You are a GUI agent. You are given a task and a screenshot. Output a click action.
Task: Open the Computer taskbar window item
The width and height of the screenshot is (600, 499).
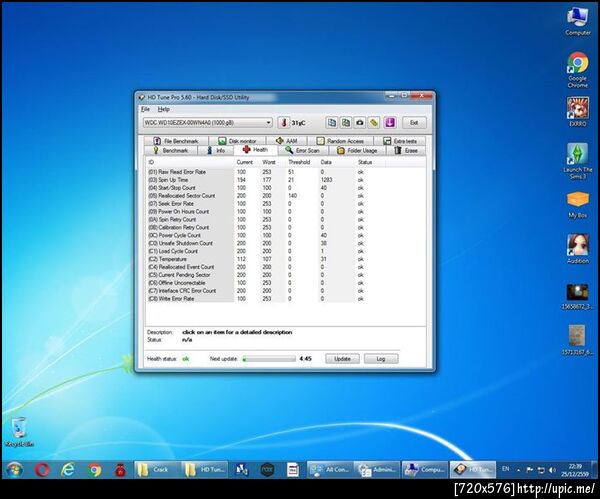[424, 470]
